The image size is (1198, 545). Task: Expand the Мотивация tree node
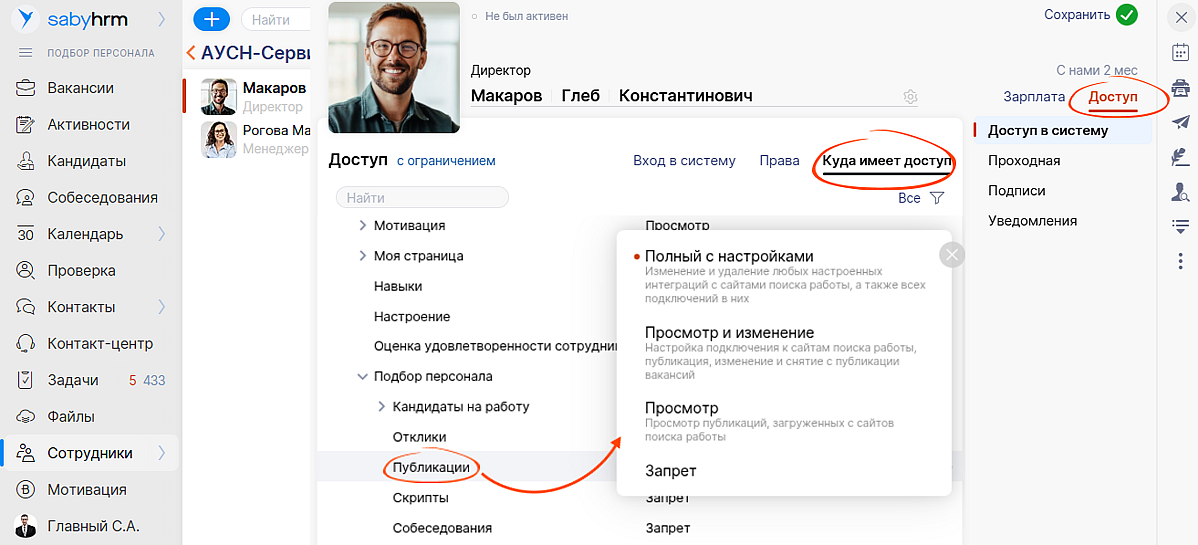(362, 226)
